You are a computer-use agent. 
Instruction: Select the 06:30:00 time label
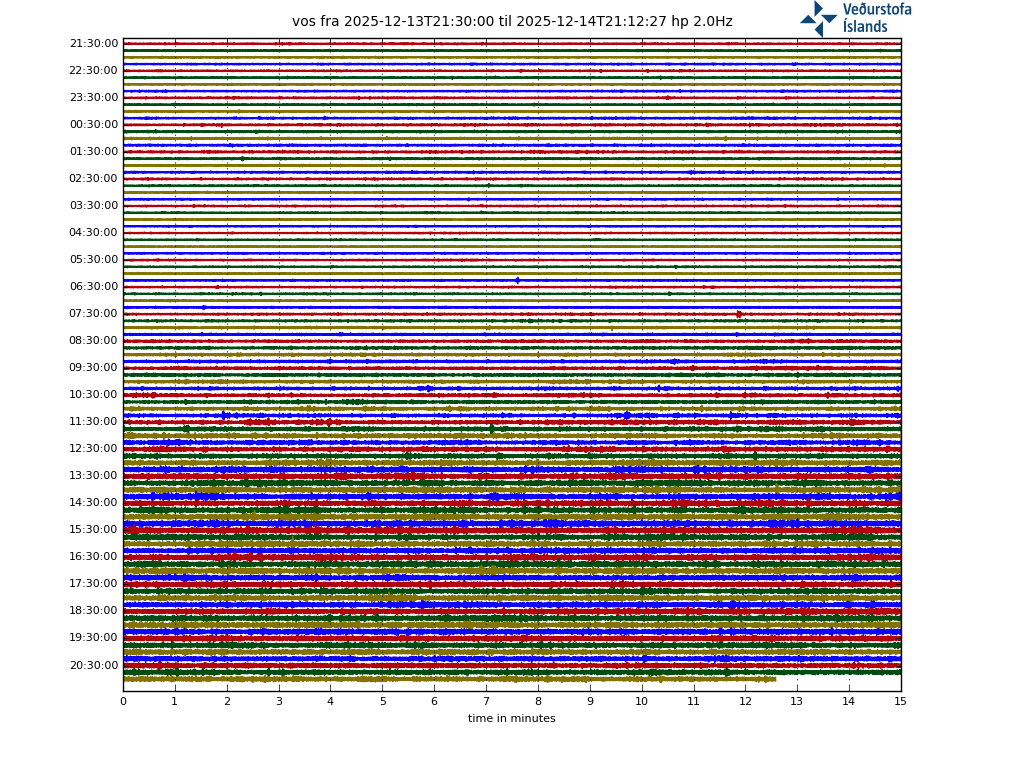tap(94, 287)
